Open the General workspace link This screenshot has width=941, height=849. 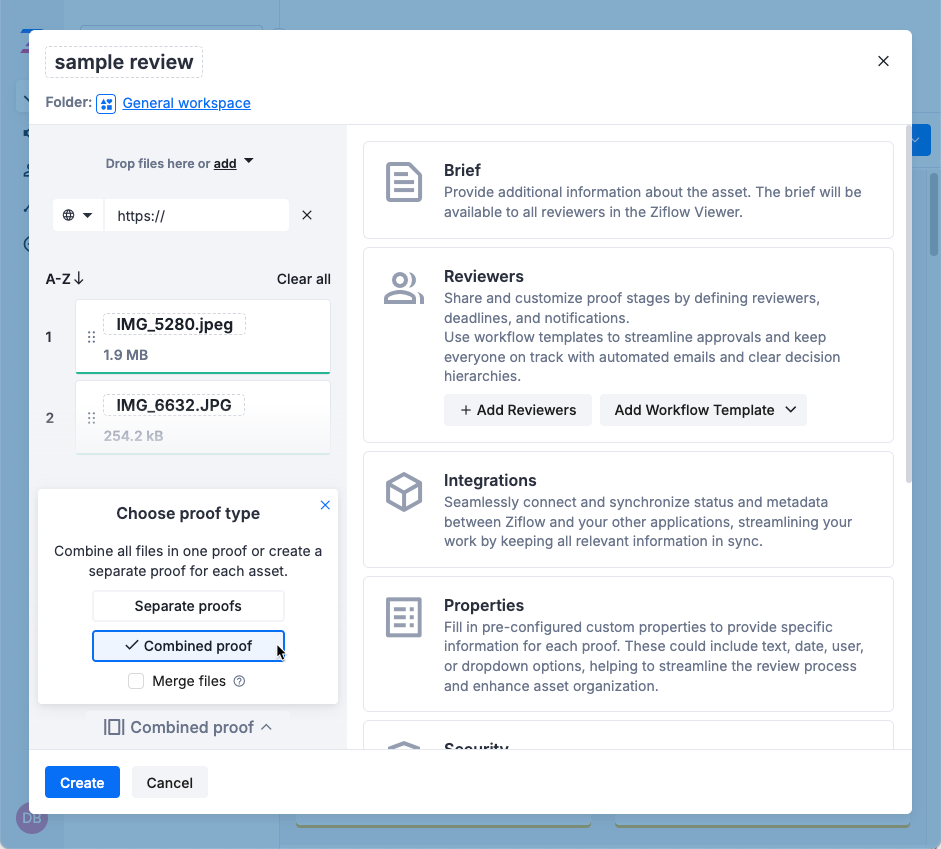pyautogui.click(x=186, y=103)
